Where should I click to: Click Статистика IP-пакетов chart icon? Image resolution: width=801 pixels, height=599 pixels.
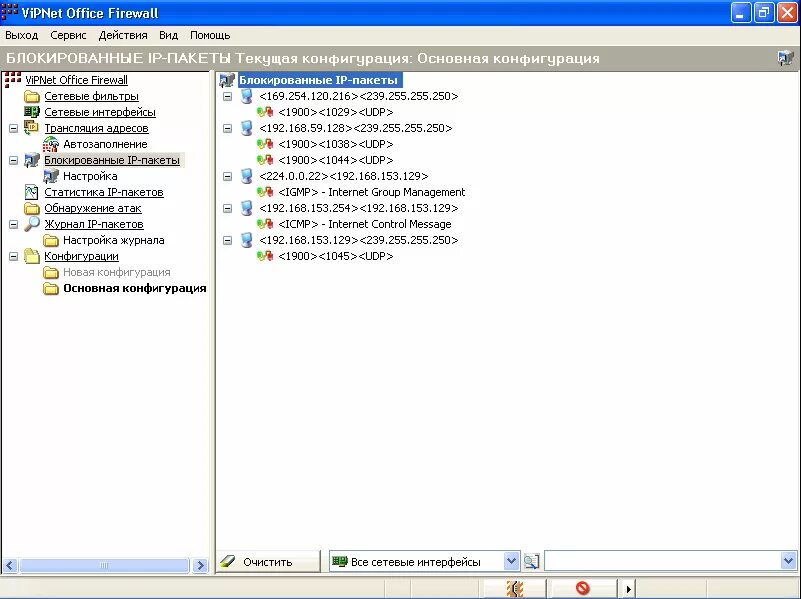click(32, 192)
